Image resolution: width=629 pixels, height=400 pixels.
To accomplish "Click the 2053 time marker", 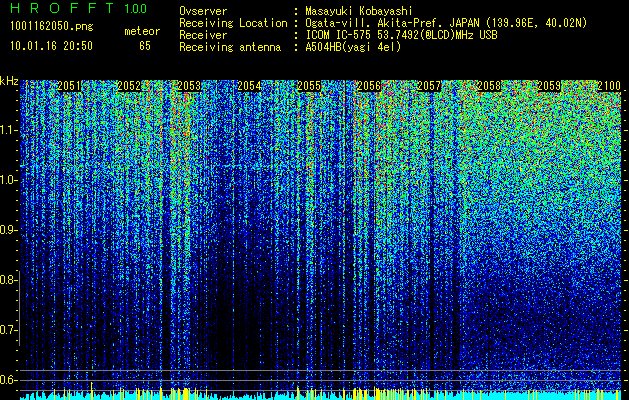I will pos(189,86).
